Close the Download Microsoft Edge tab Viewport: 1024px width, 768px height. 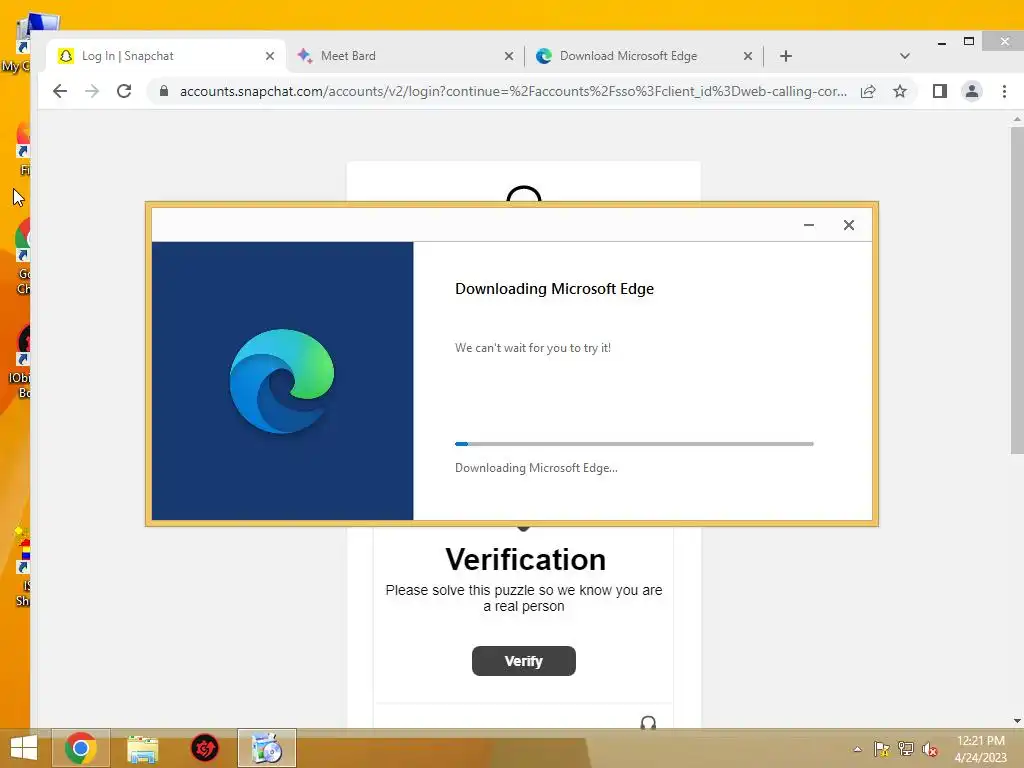click(x=748, y=56)
